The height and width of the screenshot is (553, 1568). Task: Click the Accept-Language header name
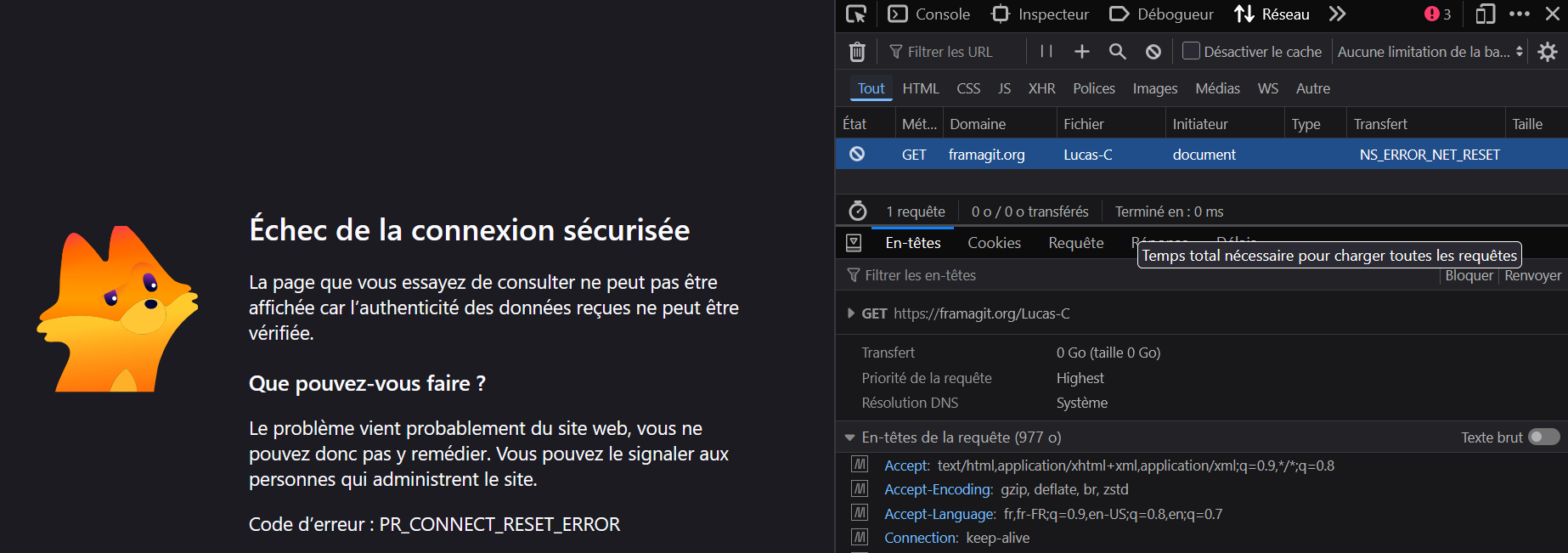click(939, 514)
